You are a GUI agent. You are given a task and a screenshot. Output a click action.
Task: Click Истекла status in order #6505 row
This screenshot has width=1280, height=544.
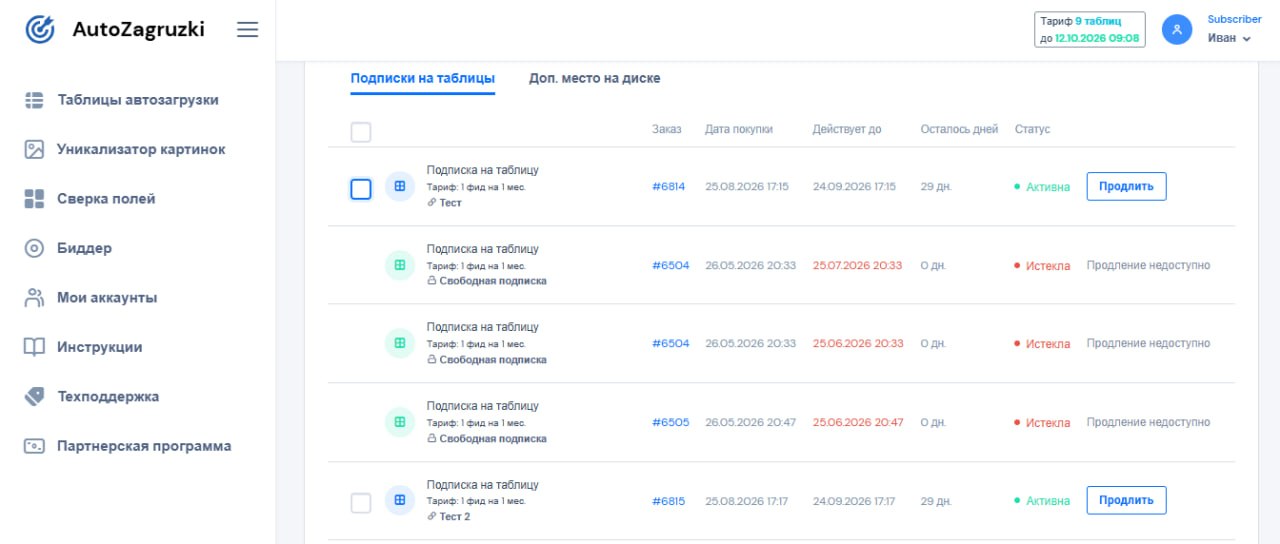(1042, 422)
